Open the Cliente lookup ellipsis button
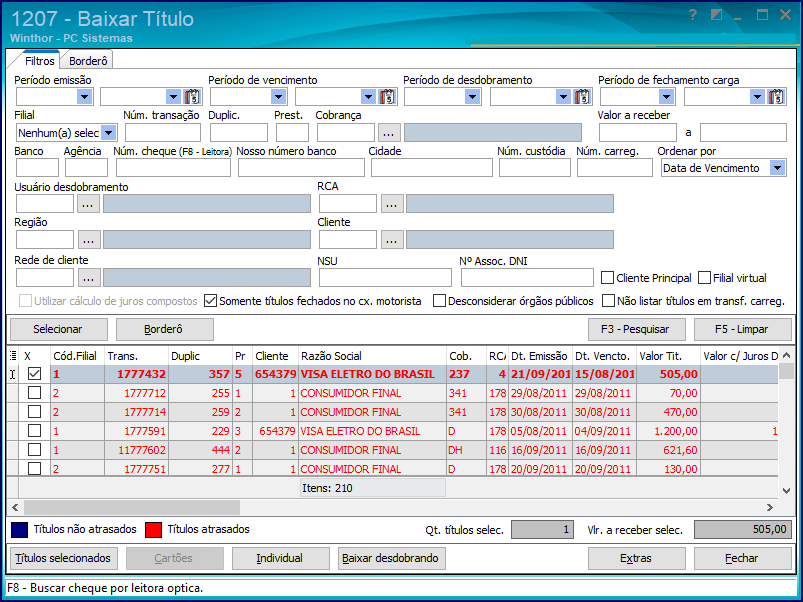 click(x=392, y=240)
